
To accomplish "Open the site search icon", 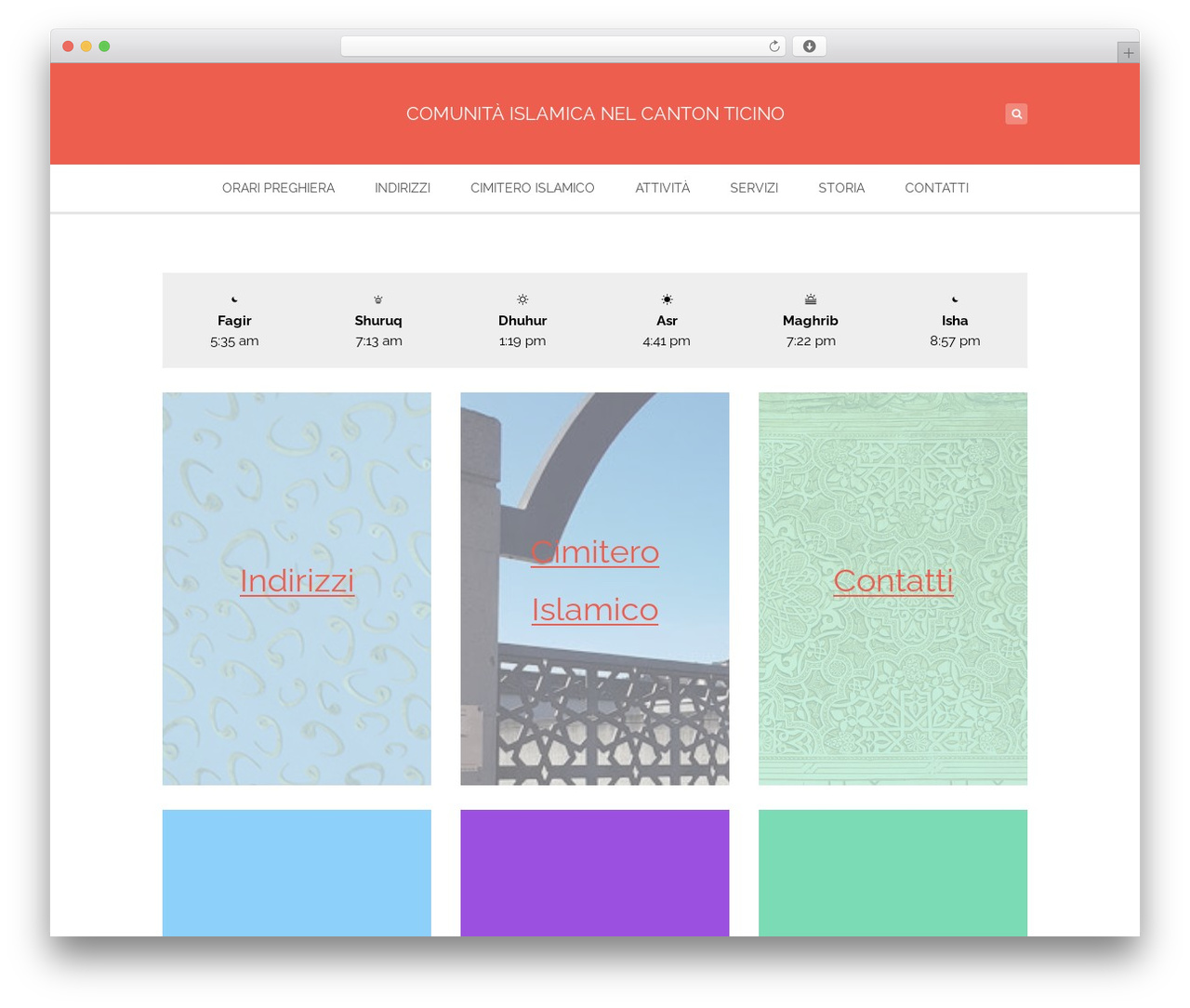I will pyautogui.click(x=1016, y=113).
